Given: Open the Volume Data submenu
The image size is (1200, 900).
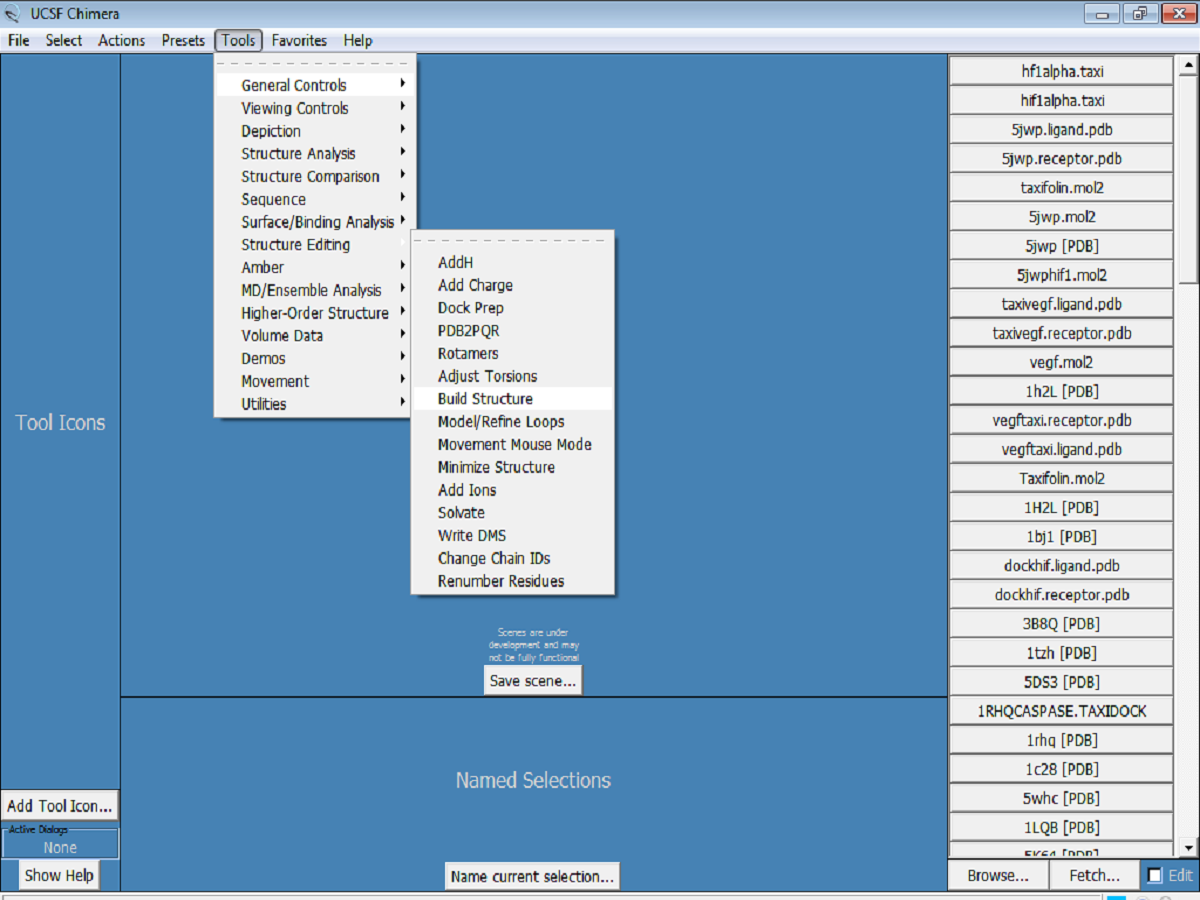Looking at the screenshot, I should [315, 335].
